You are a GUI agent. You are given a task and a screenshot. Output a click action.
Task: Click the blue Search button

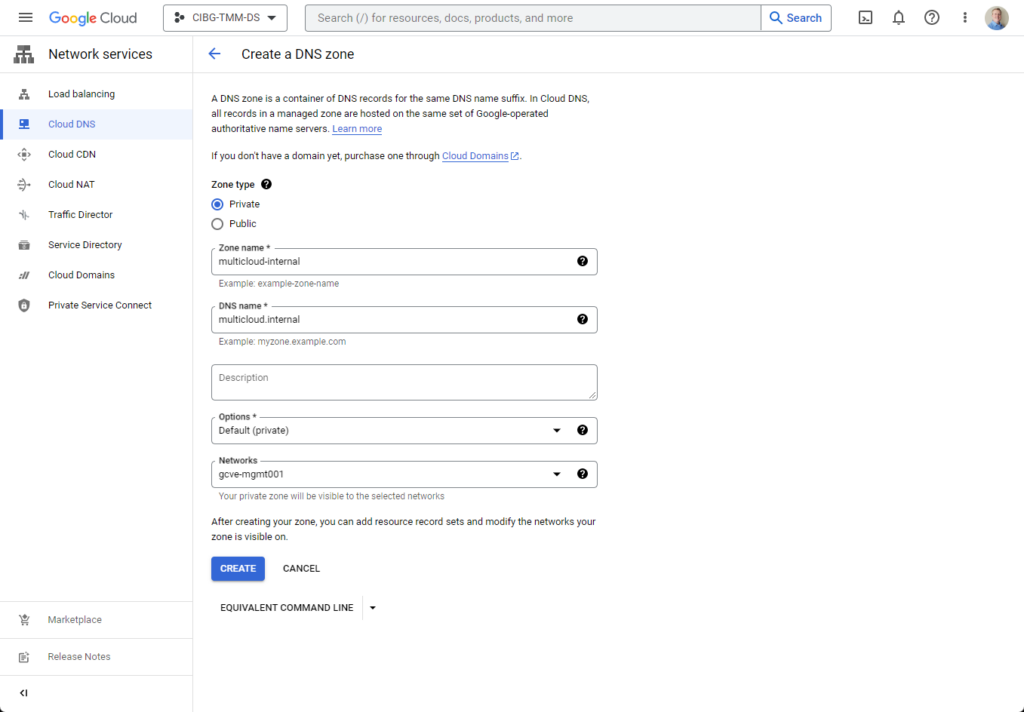click(x=796, y=18)
